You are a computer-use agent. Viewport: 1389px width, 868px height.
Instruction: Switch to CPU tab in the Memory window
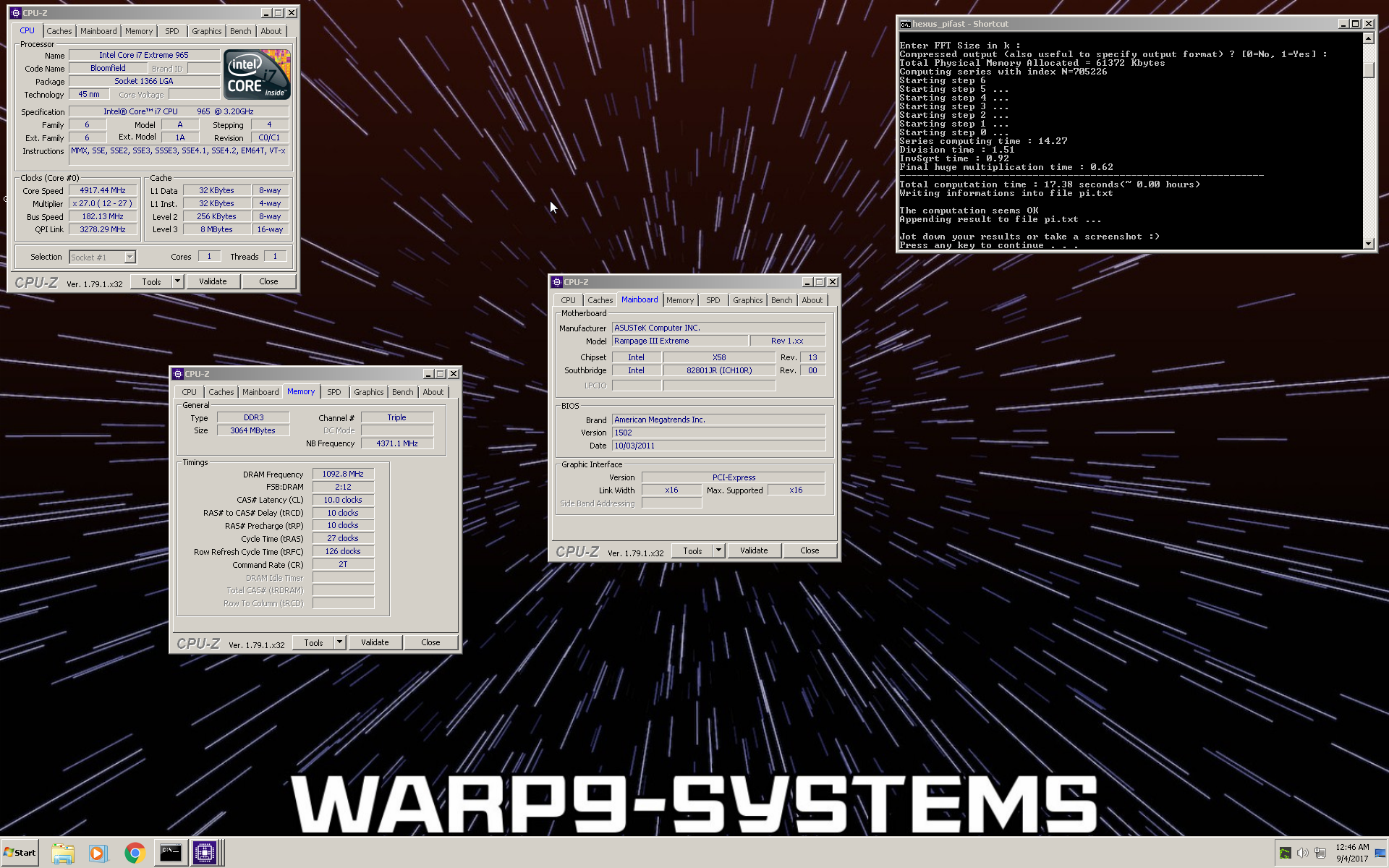pyautogui.click(x=190, y=392)
